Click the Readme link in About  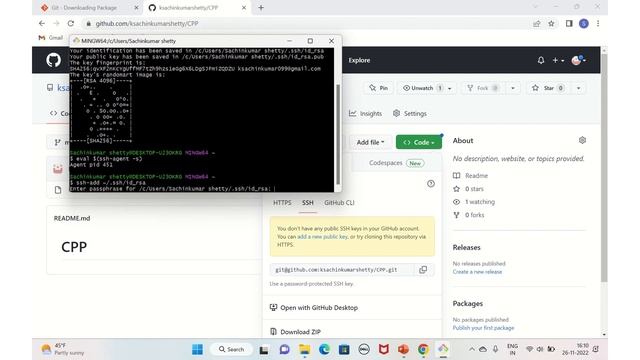tap(470, 176)
